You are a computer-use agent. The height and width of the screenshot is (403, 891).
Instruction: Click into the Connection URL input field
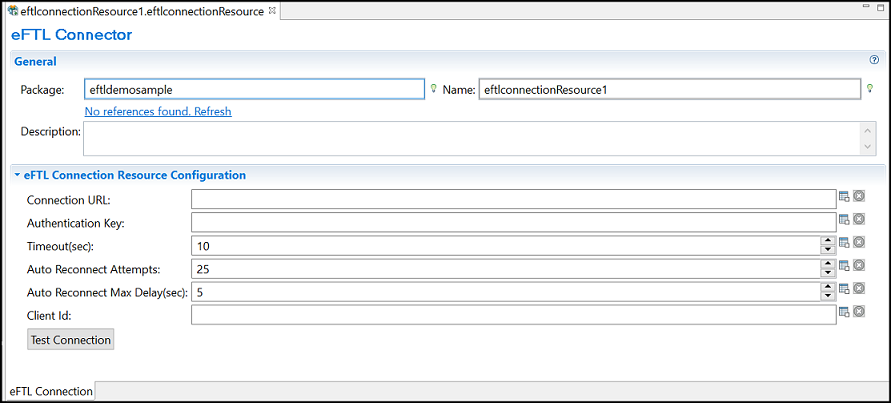512,199
